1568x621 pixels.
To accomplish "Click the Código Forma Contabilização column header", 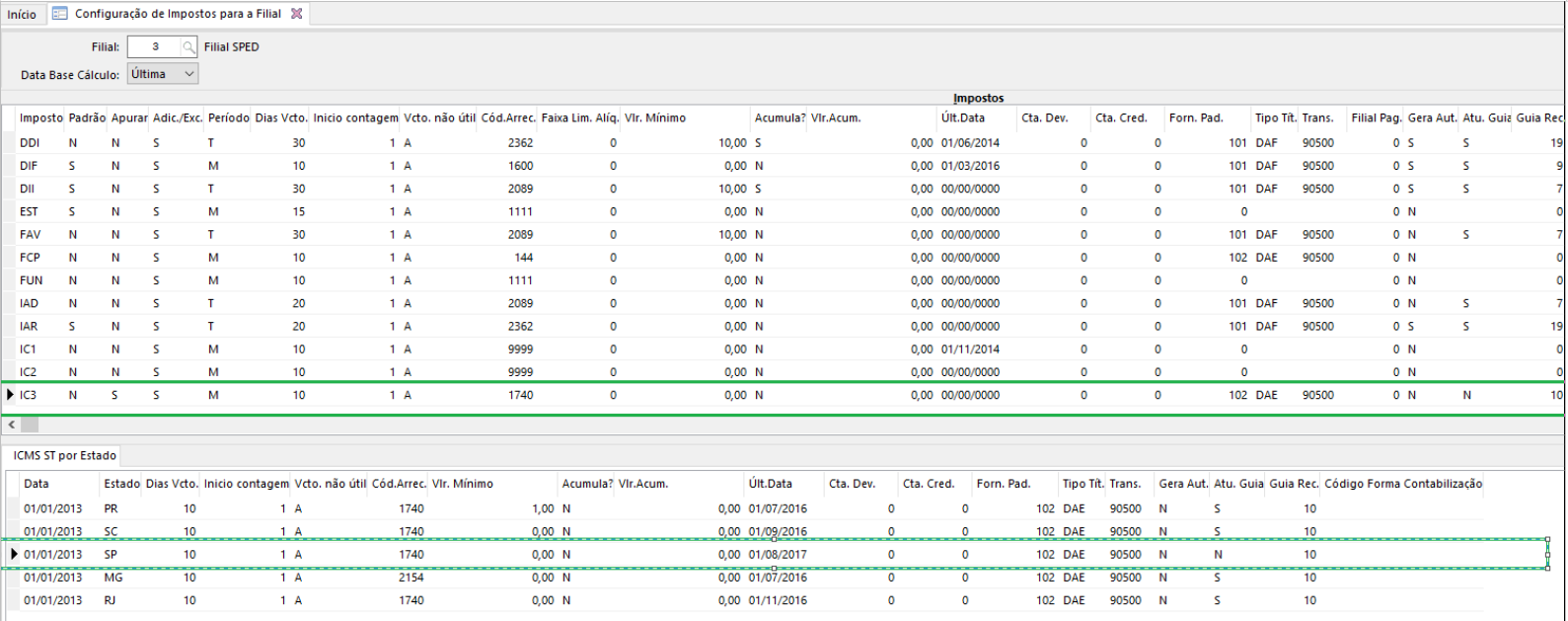I will tap(1402, 484).
